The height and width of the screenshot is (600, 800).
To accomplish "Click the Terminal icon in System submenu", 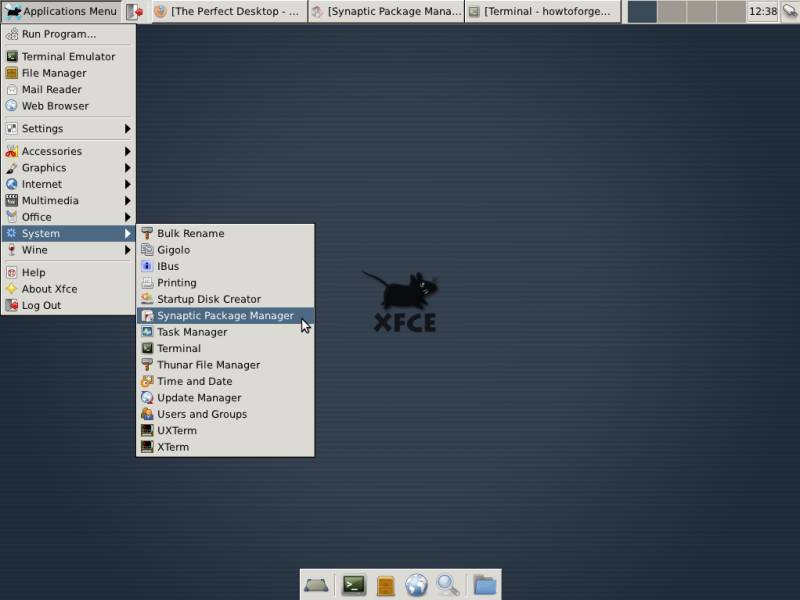I will 147,348.
